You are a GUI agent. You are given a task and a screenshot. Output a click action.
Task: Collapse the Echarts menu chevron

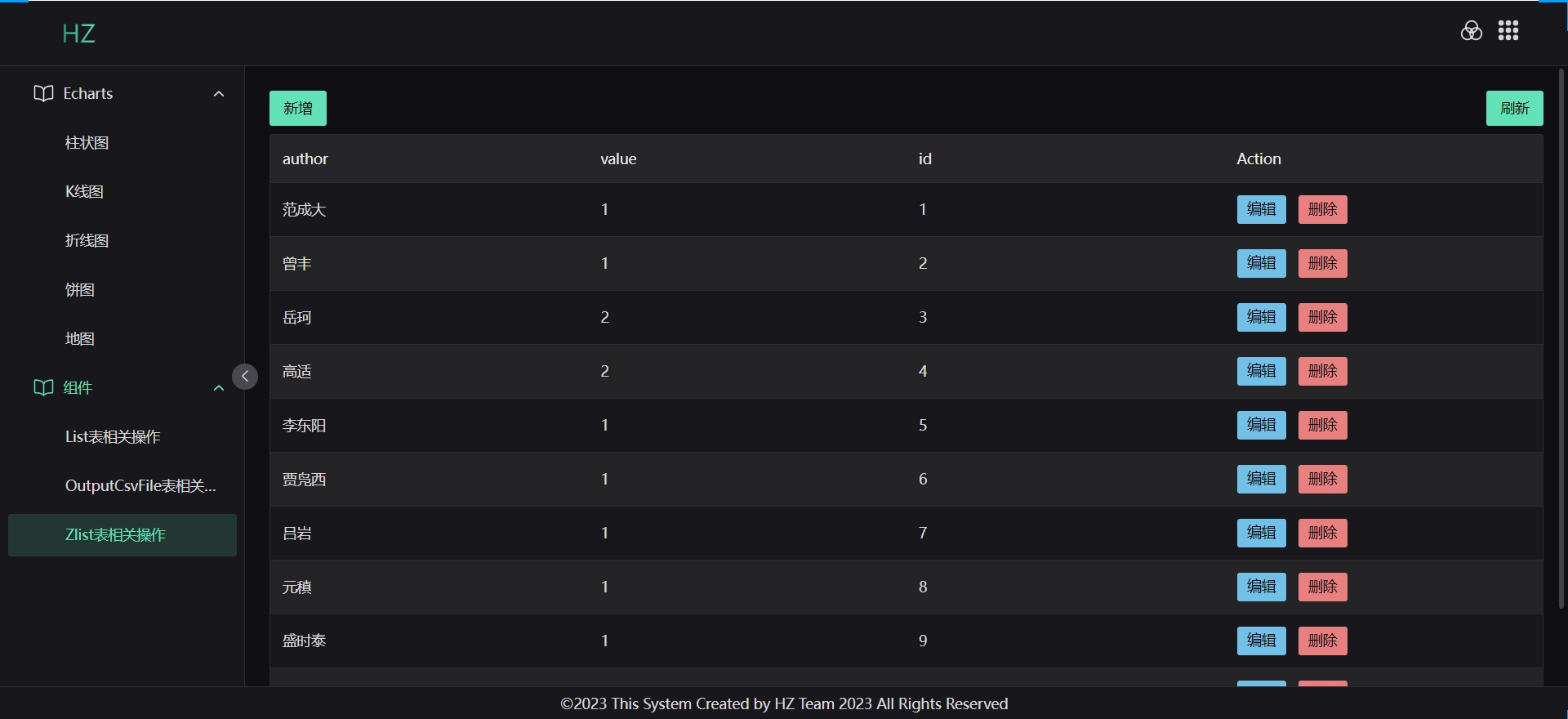point(219,94)
